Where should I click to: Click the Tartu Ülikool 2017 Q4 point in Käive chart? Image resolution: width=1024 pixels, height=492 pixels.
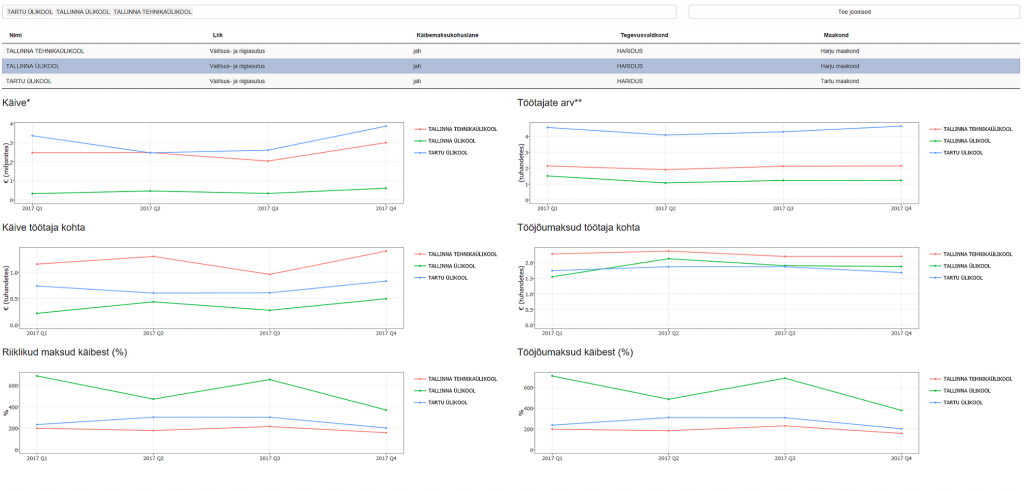click(385, 126)
